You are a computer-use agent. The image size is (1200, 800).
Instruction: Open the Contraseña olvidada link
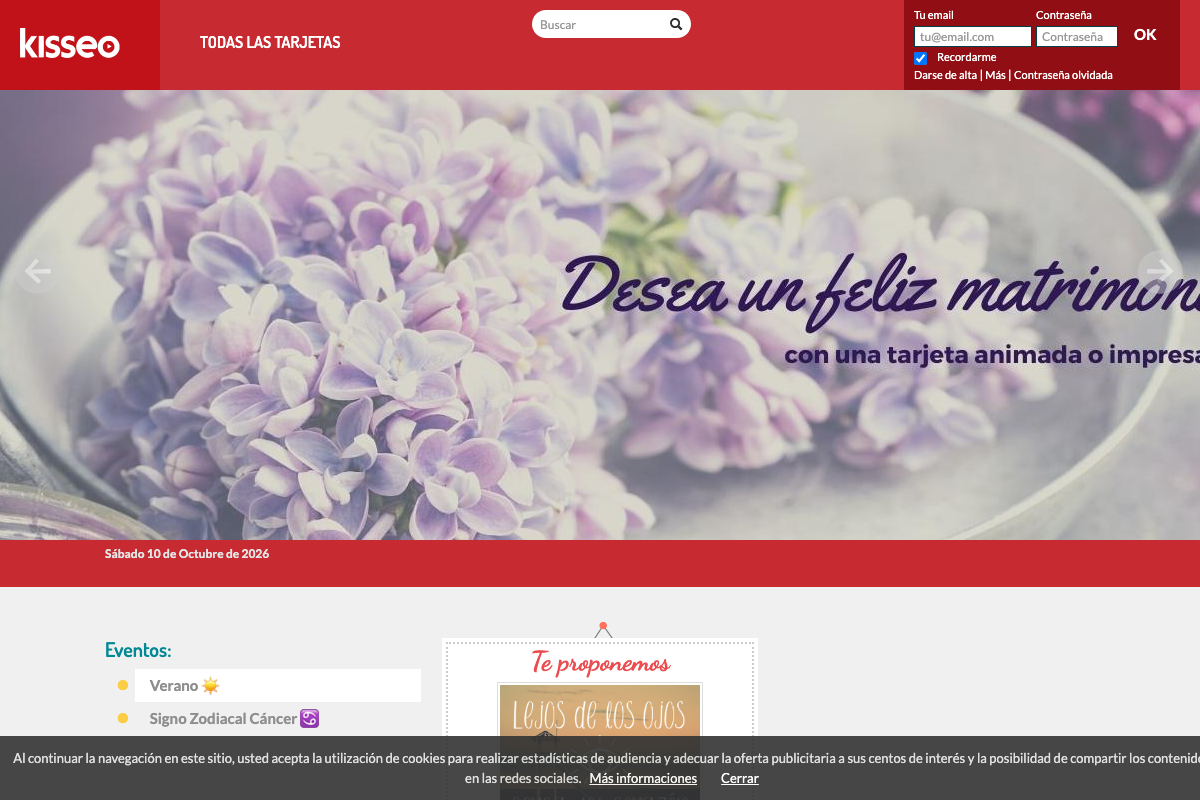(1063, 75)
